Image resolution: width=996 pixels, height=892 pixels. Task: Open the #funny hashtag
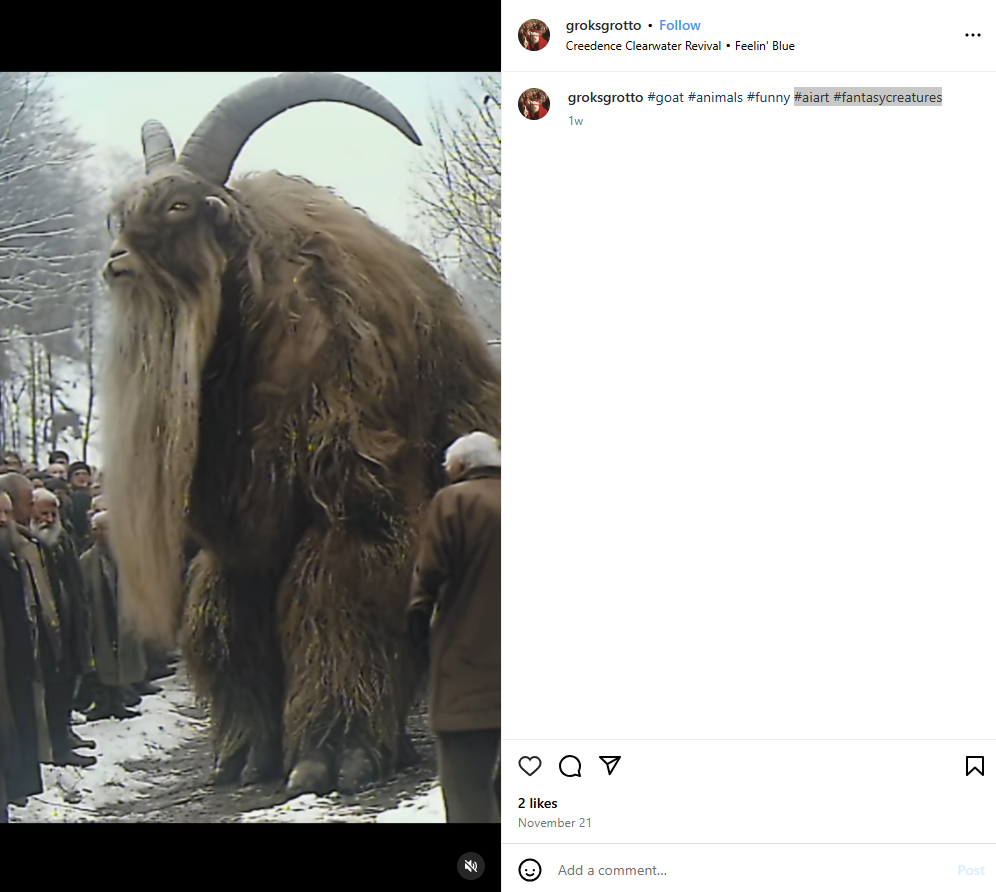click(x=768, y=97)
